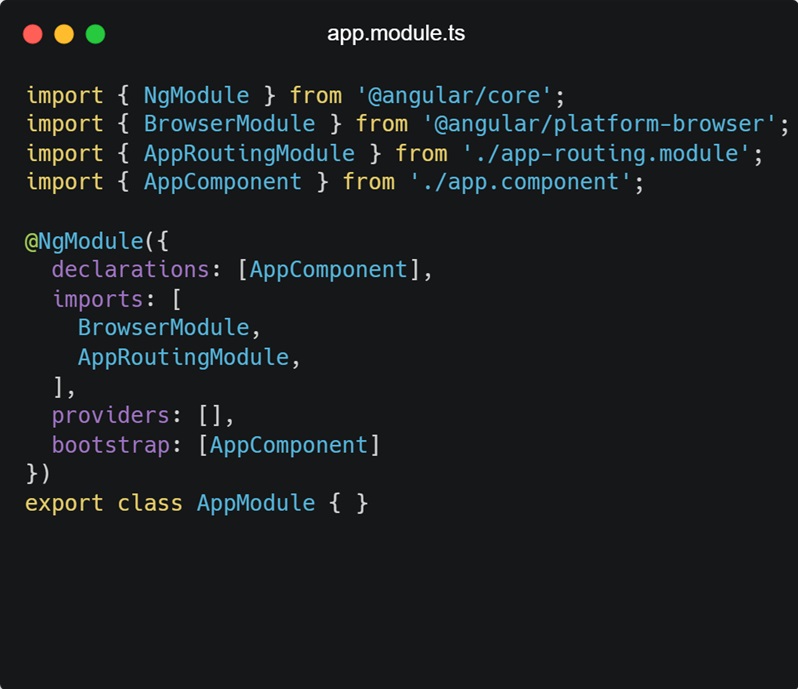Click the export keyword

[64, 502]
